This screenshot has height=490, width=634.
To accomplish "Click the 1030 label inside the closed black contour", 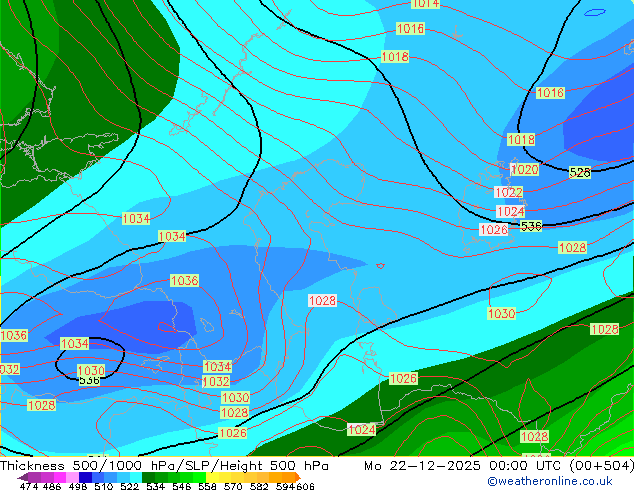I will (91, 370).
